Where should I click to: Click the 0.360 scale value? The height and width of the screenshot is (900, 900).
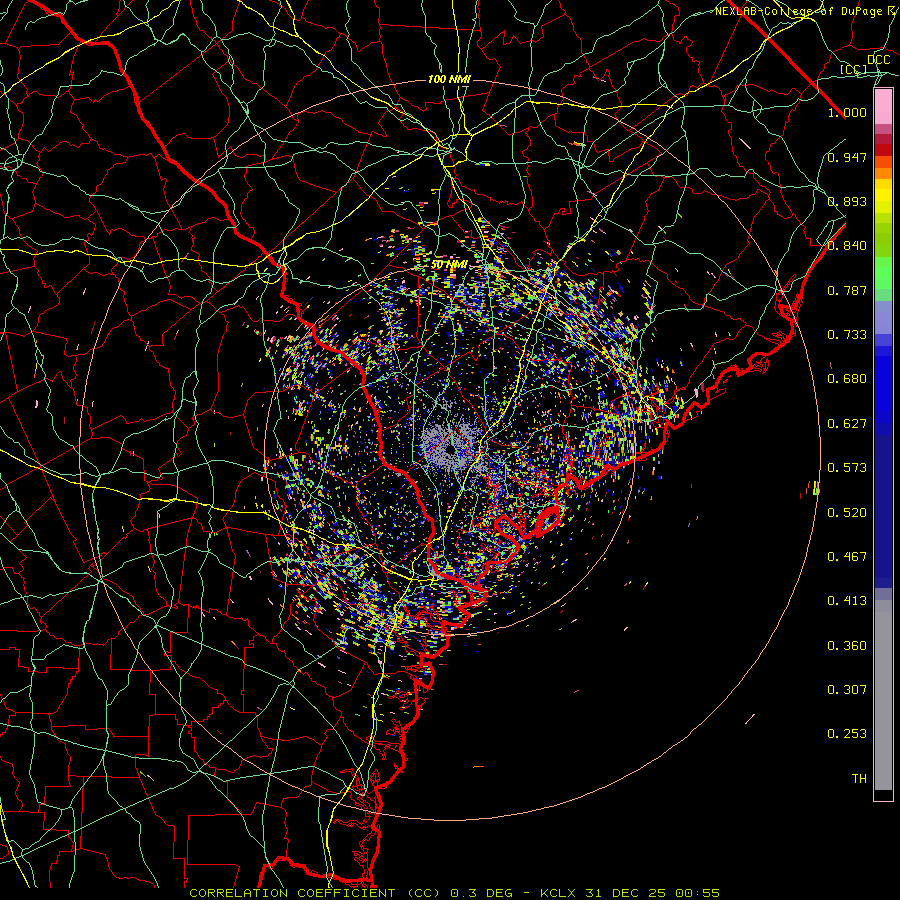(847, 646)
